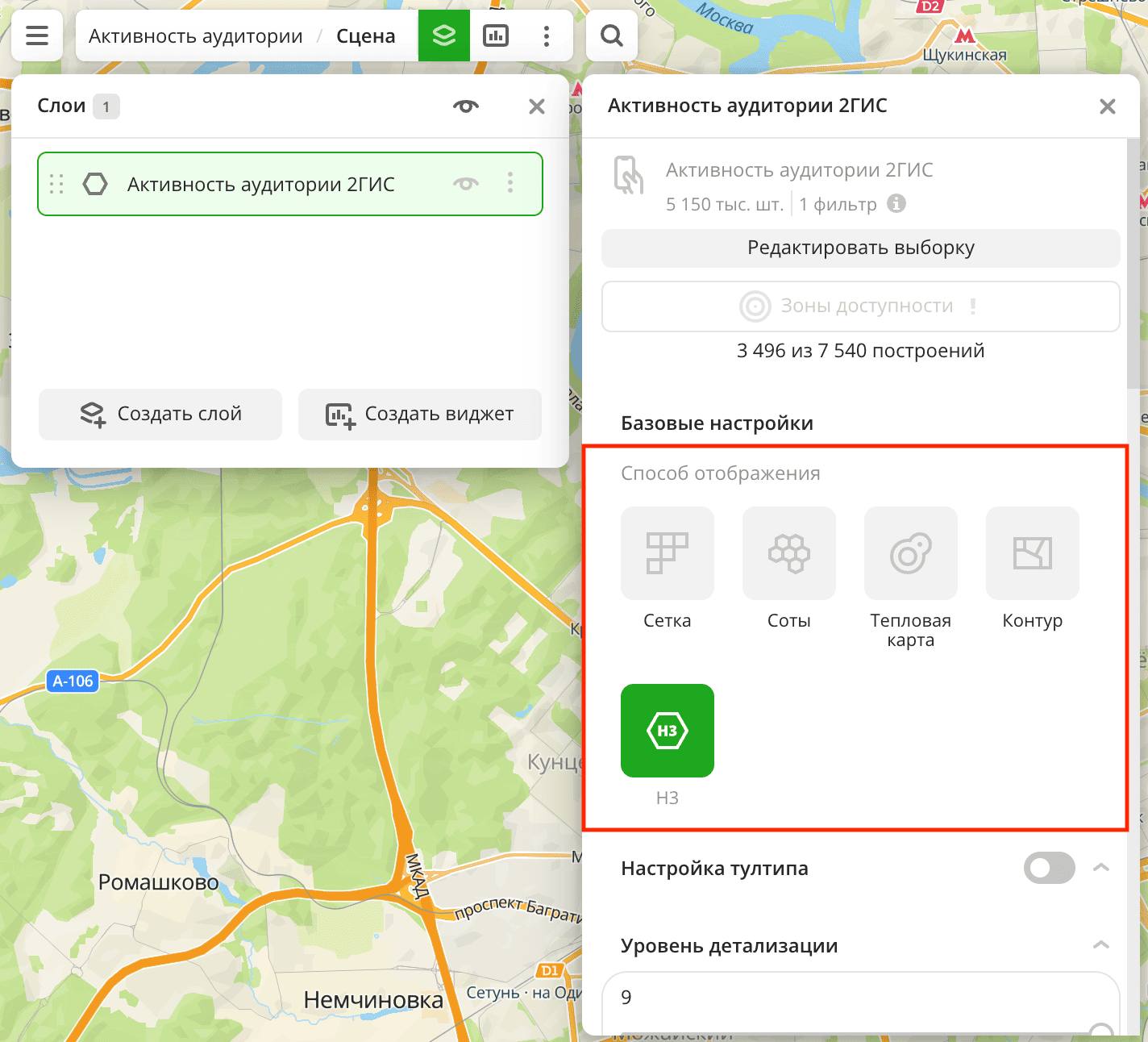Open the layer row three-dot menu

pyautogui.click(x=510, y=183)
